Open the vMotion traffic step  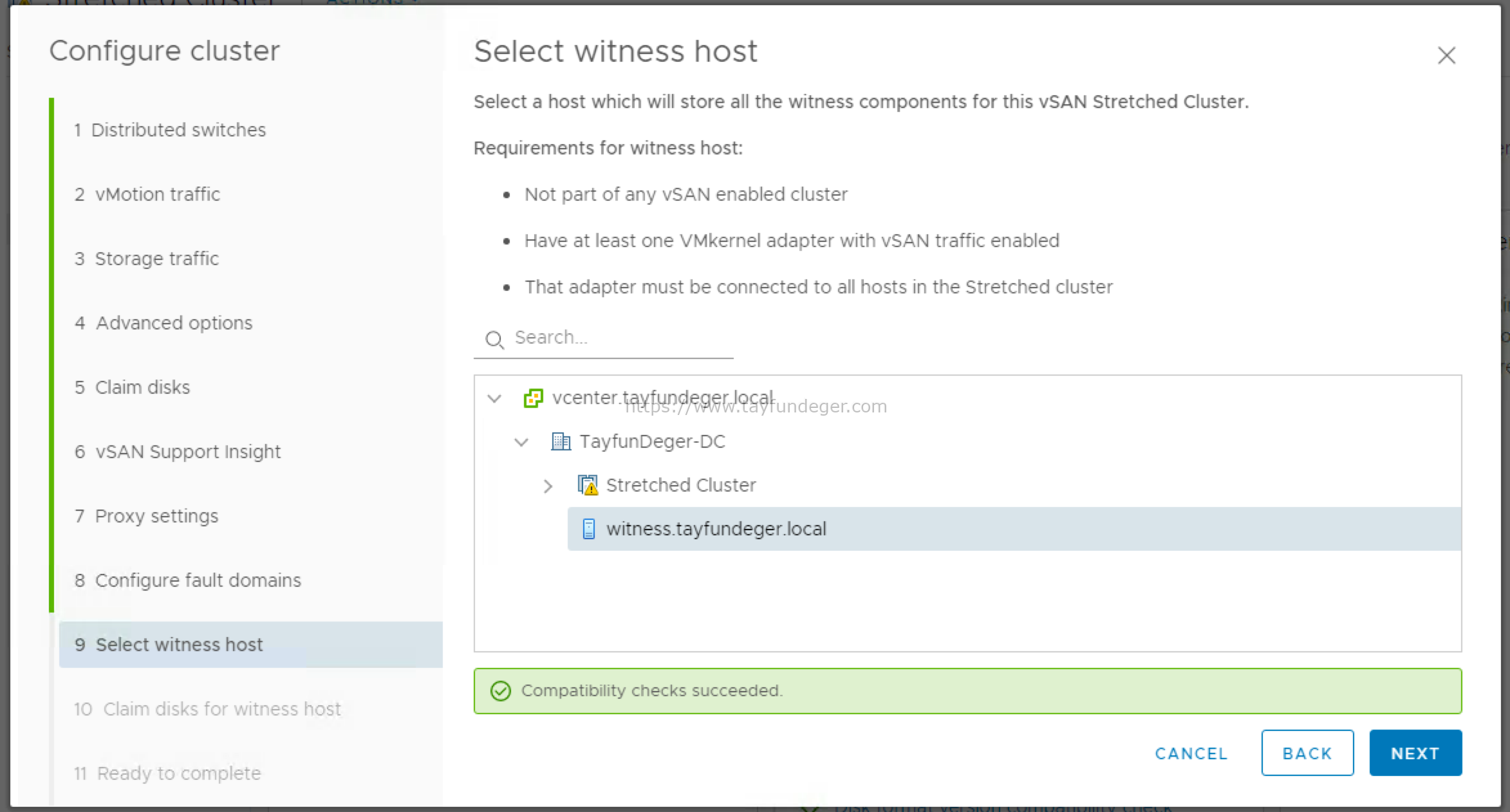pyautogui.click(x=147, y=194)
